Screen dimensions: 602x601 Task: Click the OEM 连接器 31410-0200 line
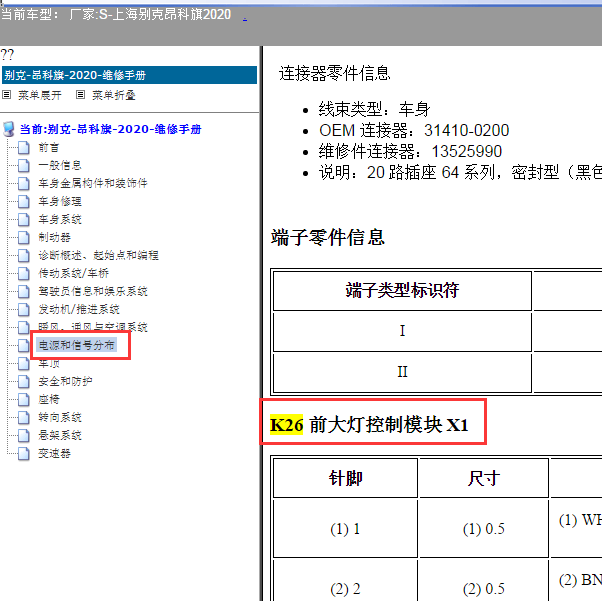click(414, 131)
